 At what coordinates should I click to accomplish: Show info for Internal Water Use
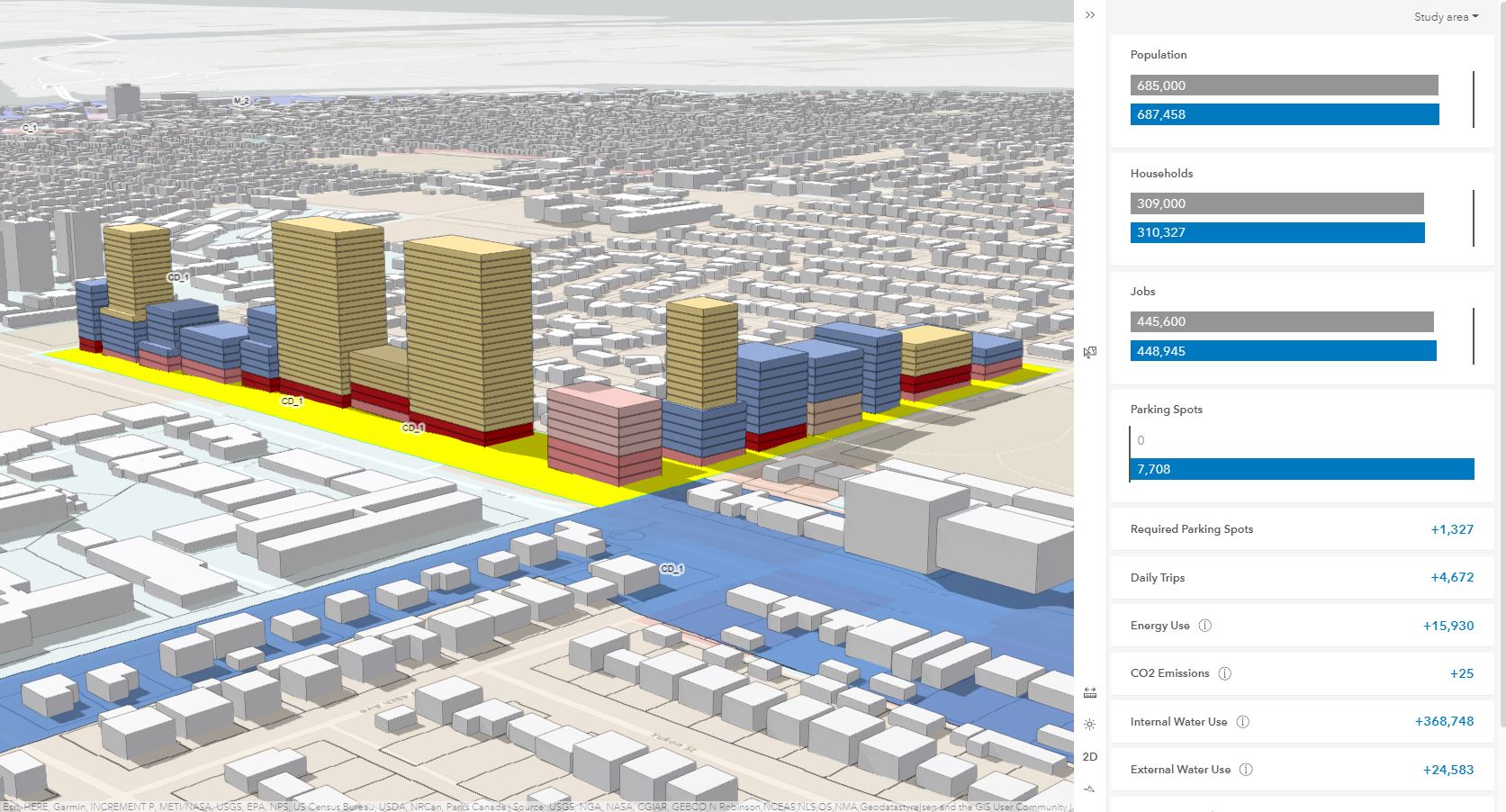(x=1242, y=722)
